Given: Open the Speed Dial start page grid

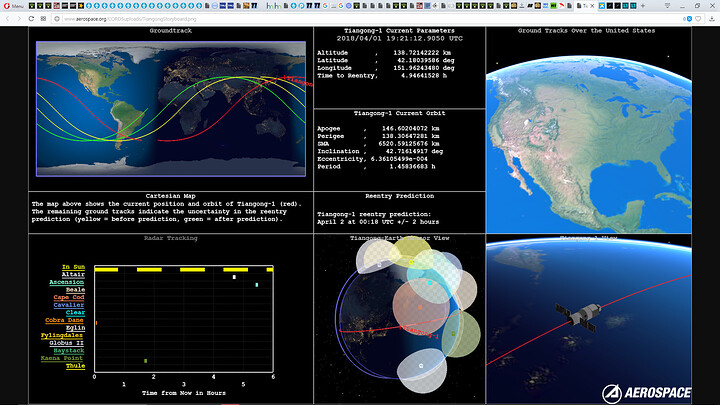Looking at the screenshot, I should (x=43, y=19).
